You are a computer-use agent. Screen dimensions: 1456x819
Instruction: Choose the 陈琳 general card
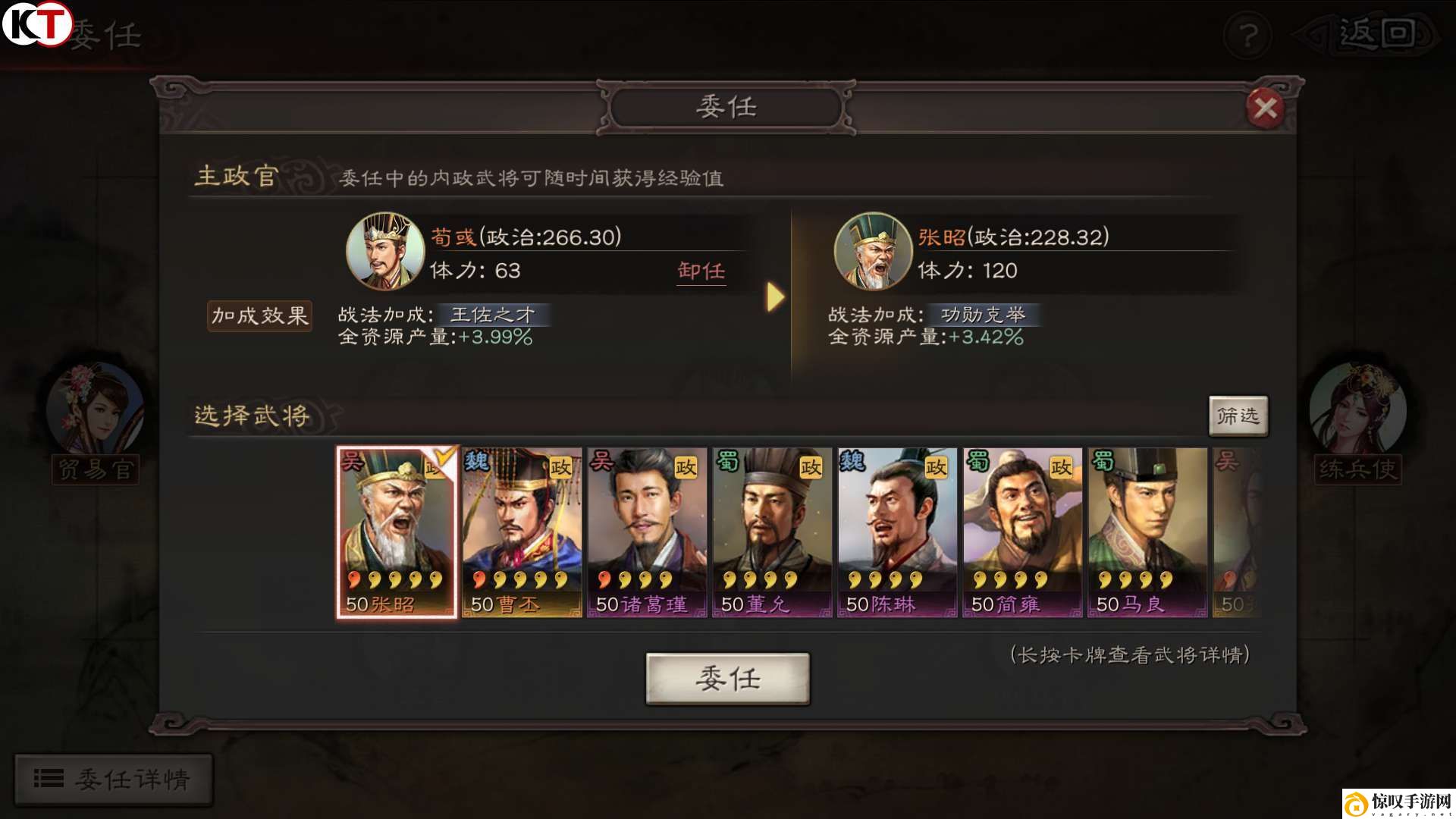(897, 532)
